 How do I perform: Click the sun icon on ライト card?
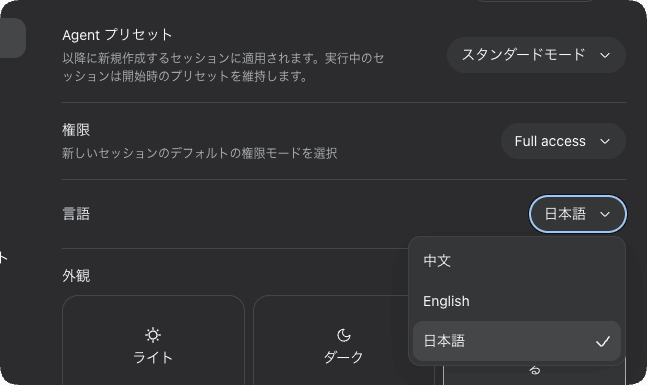coord(153,335)
